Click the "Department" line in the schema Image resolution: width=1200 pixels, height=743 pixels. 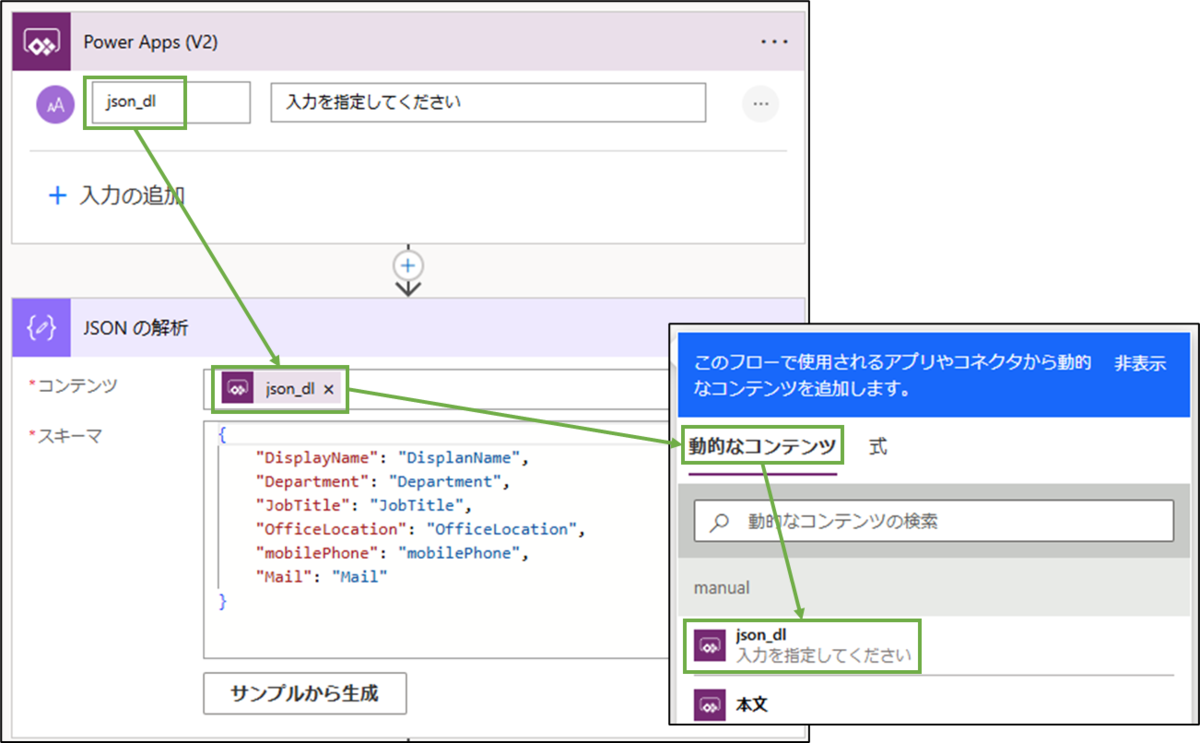click(383, 482)
